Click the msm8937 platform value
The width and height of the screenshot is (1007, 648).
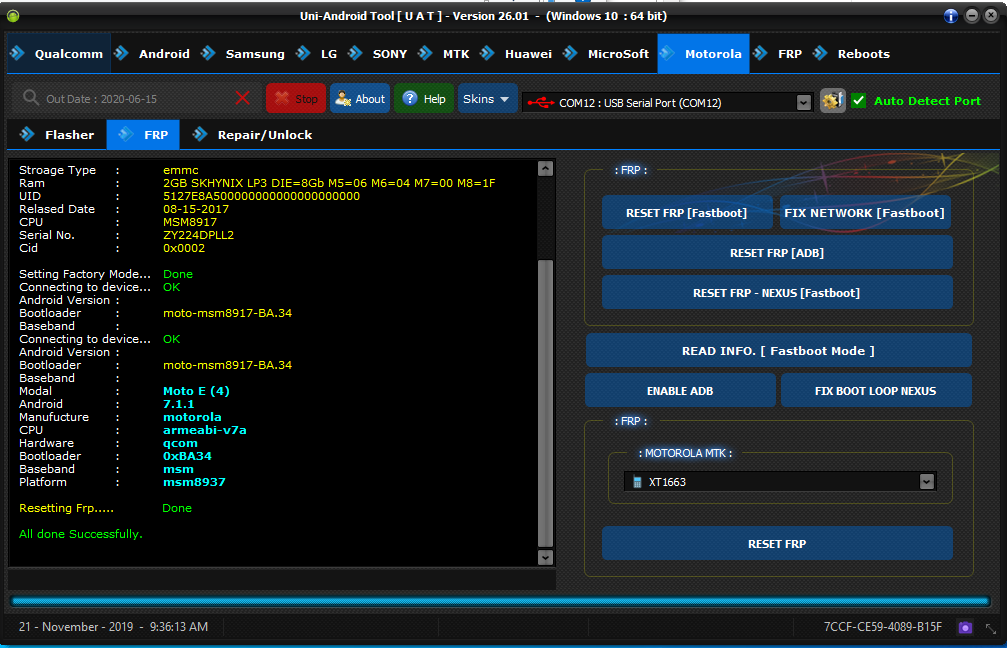pos(194,482)
